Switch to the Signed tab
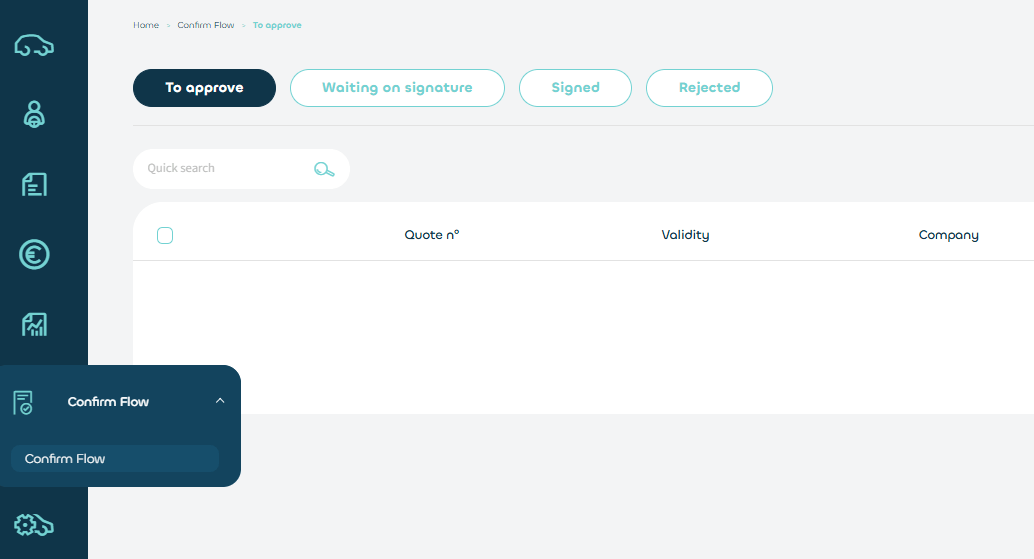This screenshot has width=1034, height=559. coord(575,88)
